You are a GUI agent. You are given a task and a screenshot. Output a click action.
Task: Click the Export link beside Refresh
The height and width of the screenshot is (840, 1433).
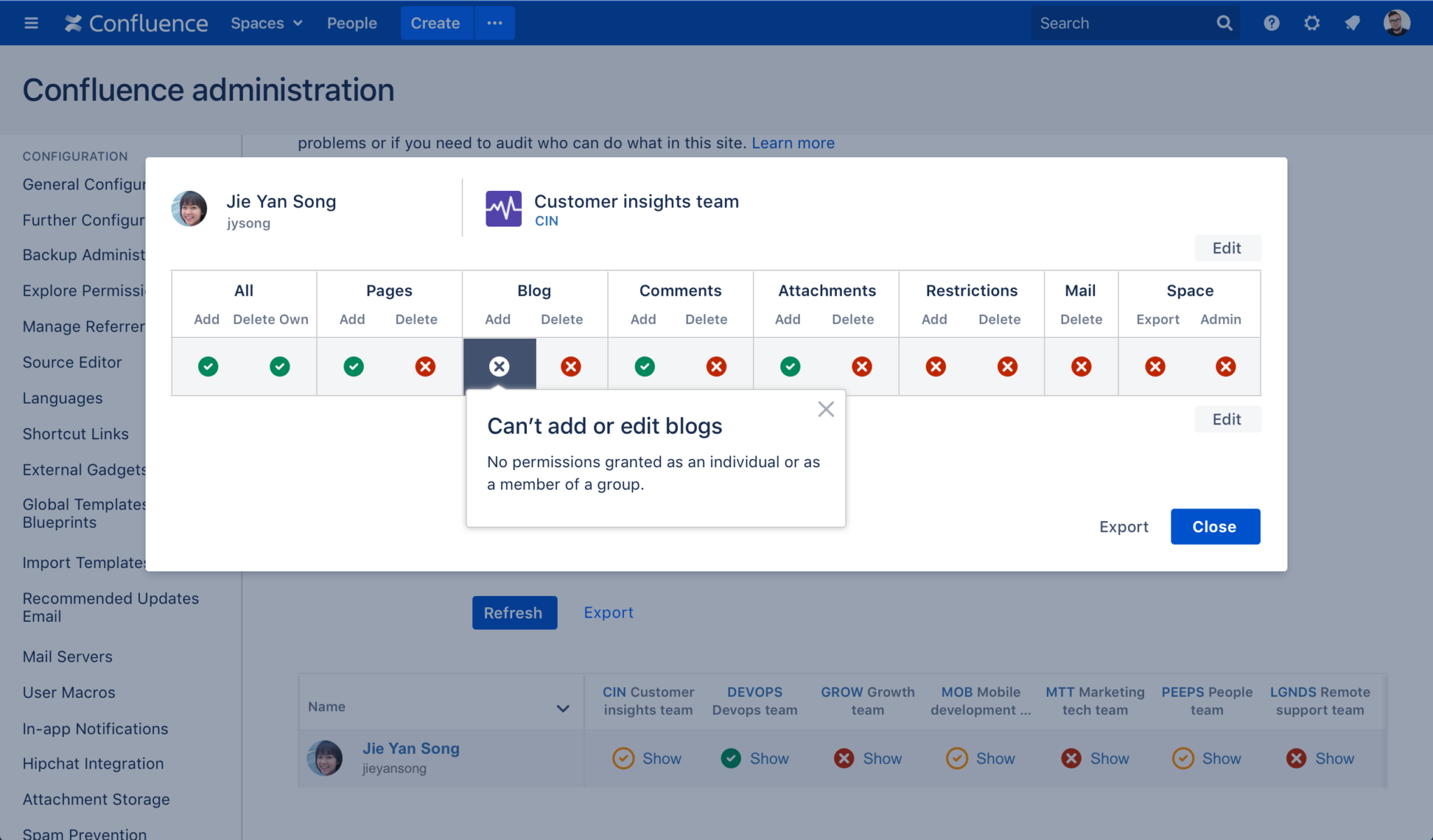pyautogui.click(x=609, y=613)
